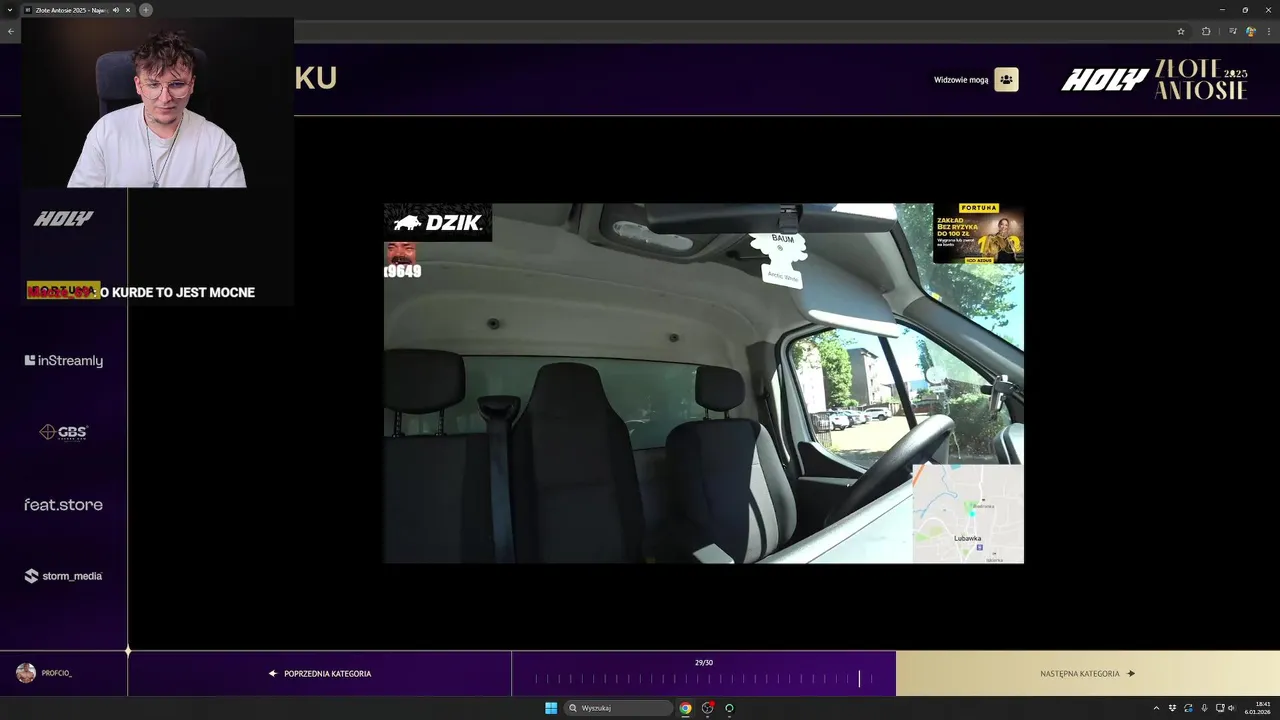
Task: Open the clock and date showing 18:41
Action: pyautogui.click(x=1257, y=708)
